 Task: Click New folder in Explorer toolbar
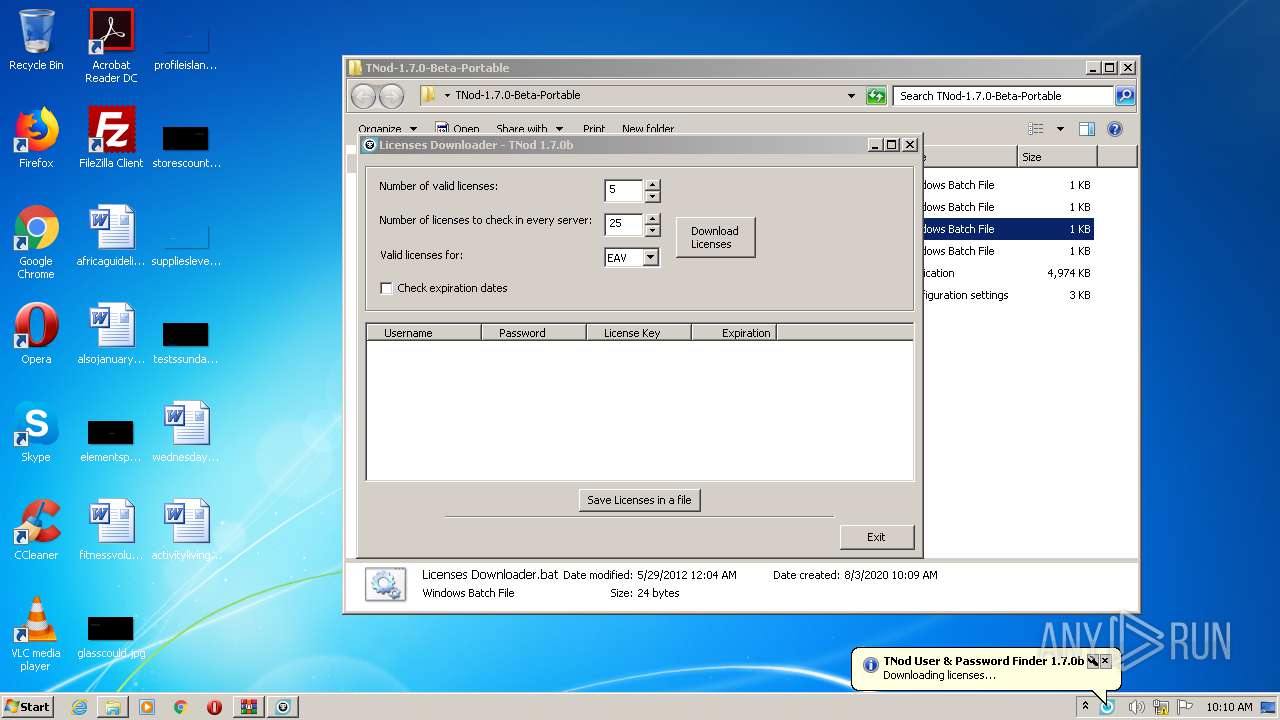click(648, 129)
